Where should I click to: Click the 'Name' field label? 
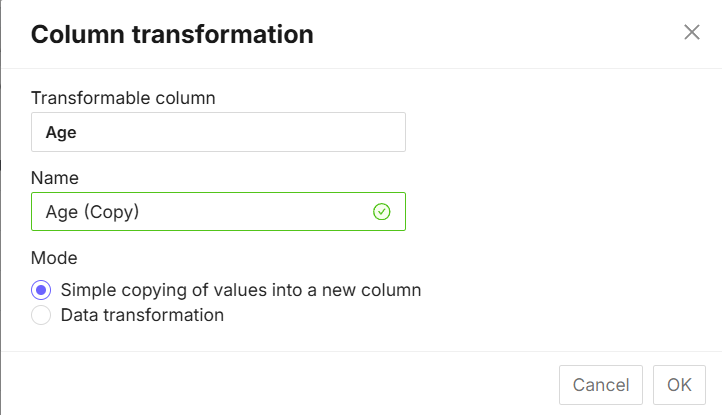(55, 178)
